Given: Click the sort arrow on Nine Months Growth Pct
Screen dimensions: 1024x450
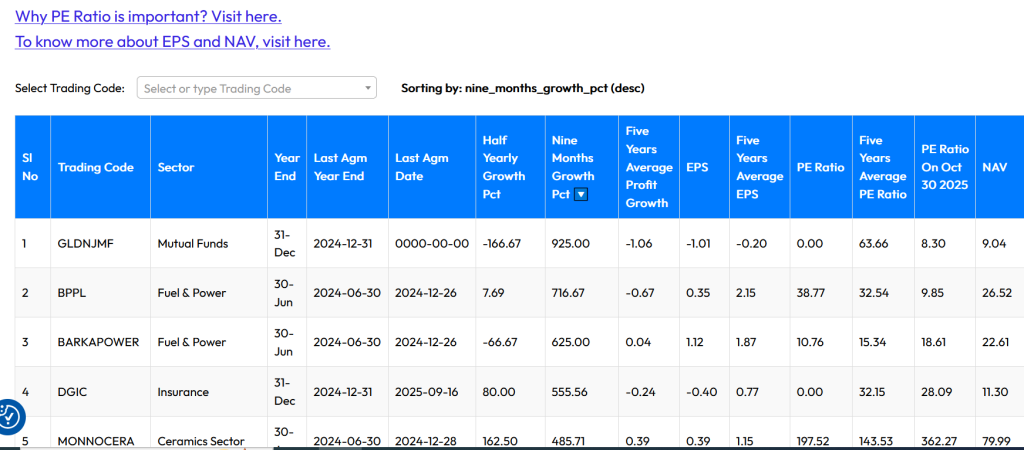Looking at the screenshot, I should tap(579, 195).
